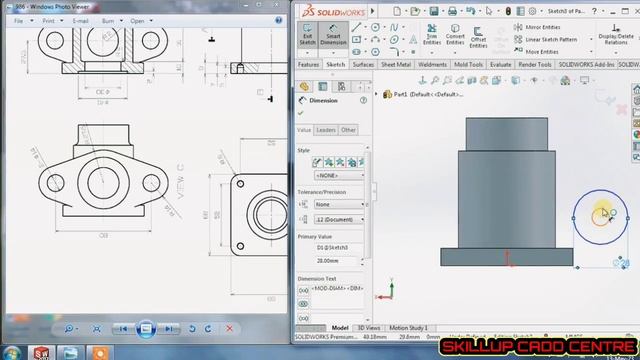Switch to Evaluate ribbon tab
The width and height of the screenshot is (640, 360).
point(500,64)
